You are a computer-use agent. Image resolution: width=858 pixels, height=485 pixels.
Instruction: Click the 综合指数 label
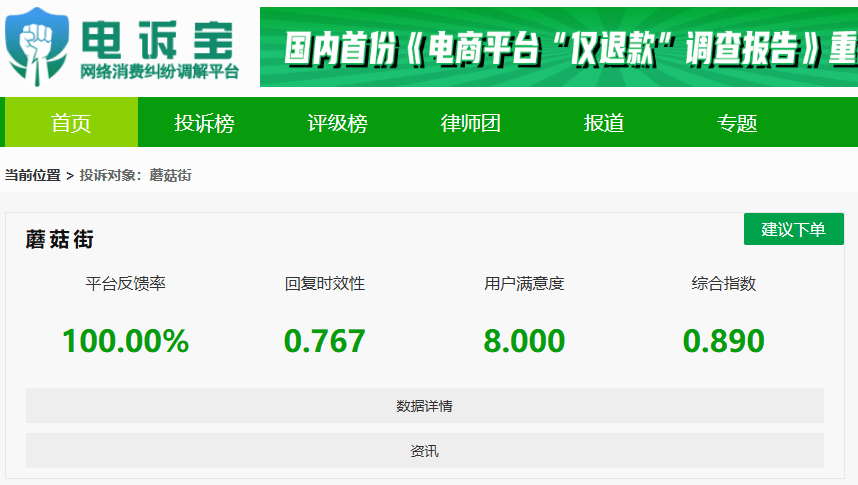coord(723,284)
